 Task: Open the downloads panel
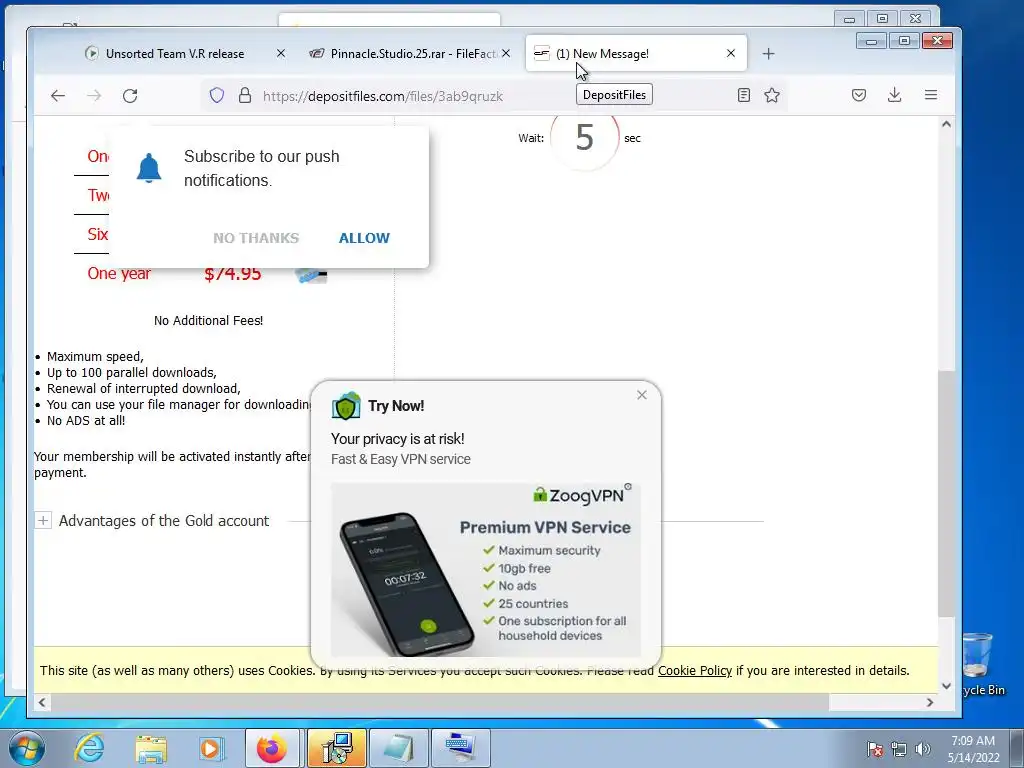point(895,95)
